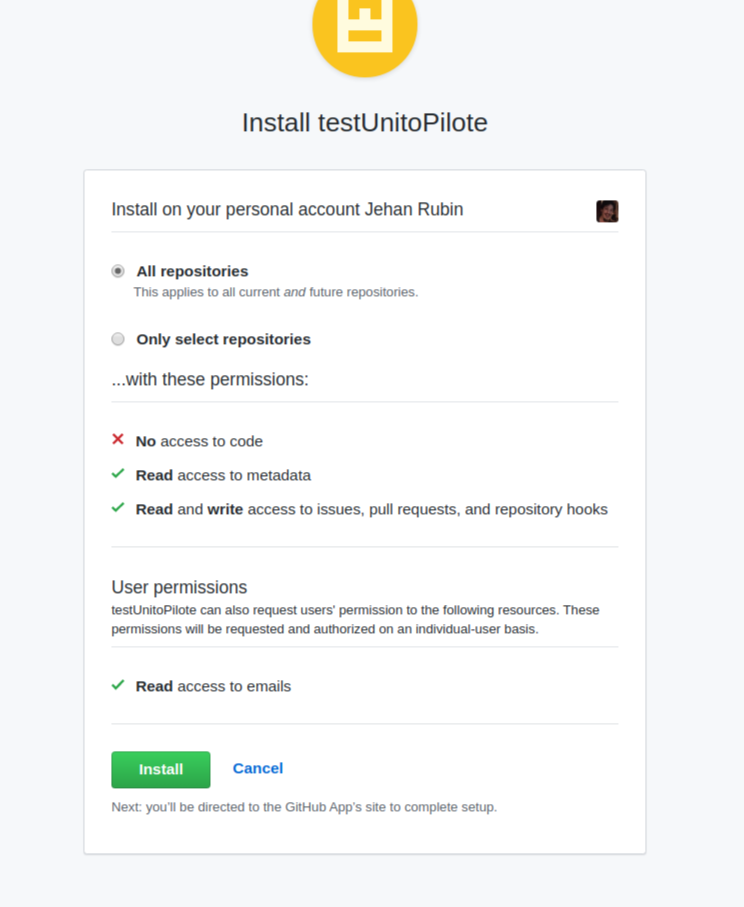Click the All repositories label text
Screen dimensions: 744x907
192,271
